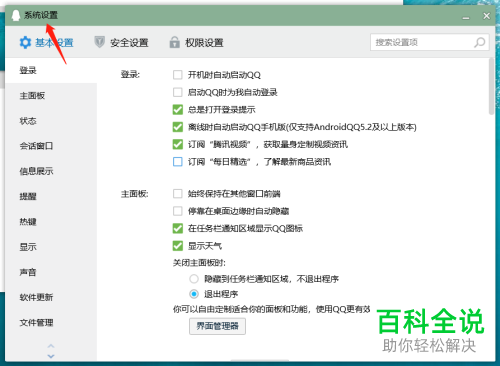Select 登录 in the sidebar
Image resolution: width=500 pixels, height=366 pixels.
(x=51, y=70)
